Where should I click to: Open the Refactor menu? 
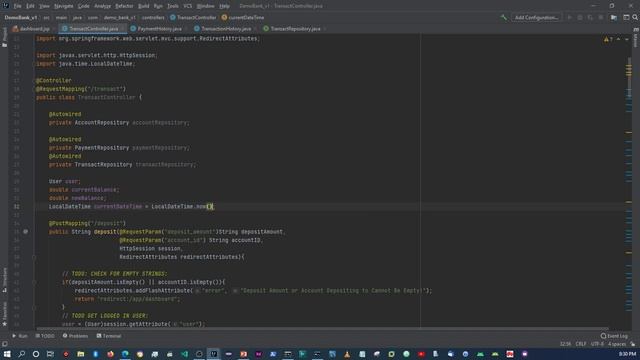click(124, 6)
